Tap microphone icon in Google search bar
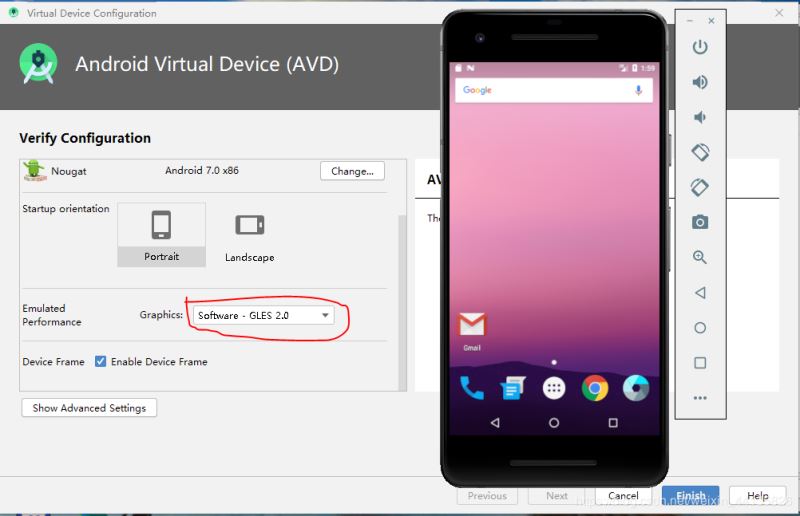 (x=638, y=90)
